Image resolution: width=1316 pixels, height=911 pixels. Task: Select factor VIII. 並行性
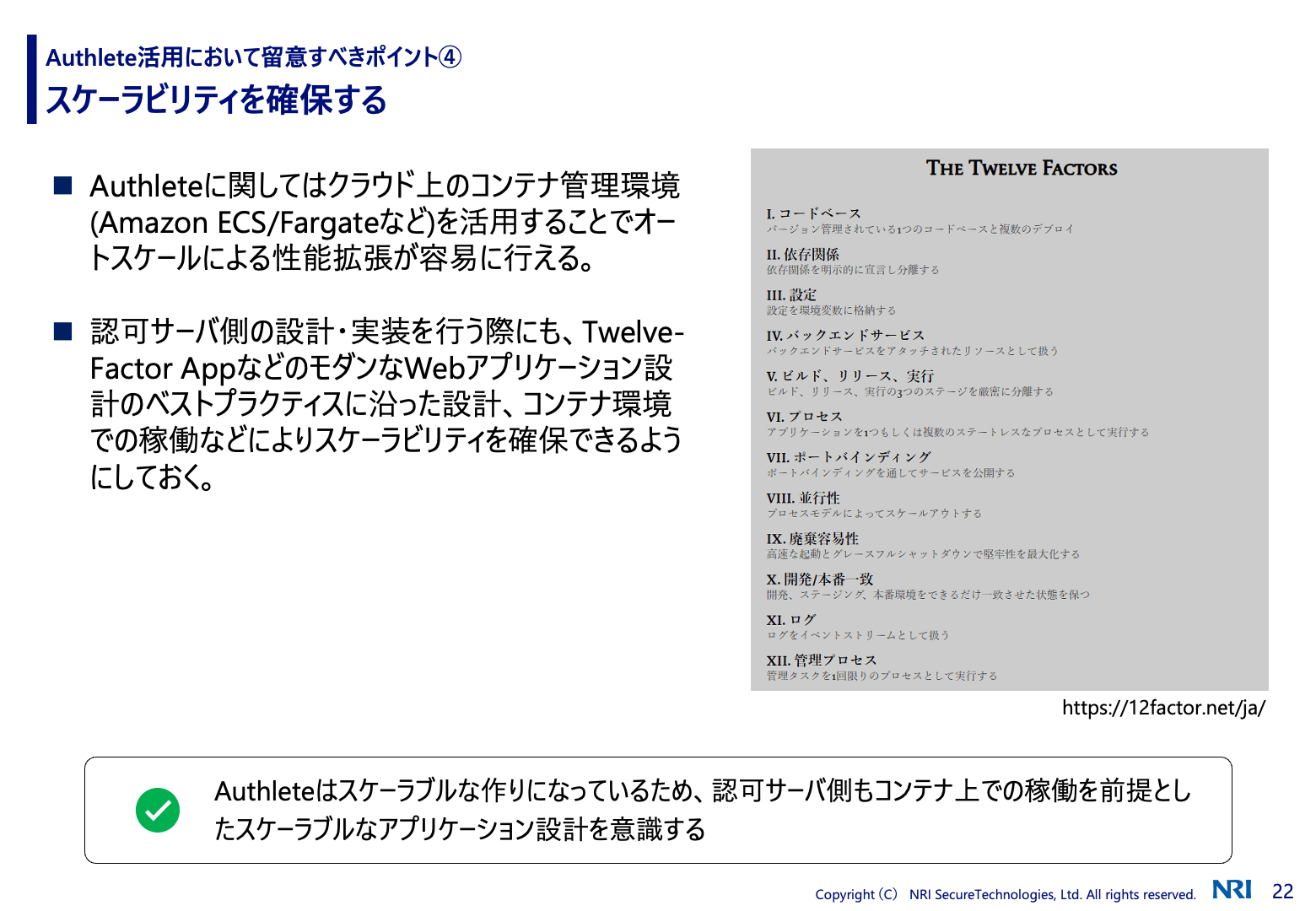click(x=803, y=498)
